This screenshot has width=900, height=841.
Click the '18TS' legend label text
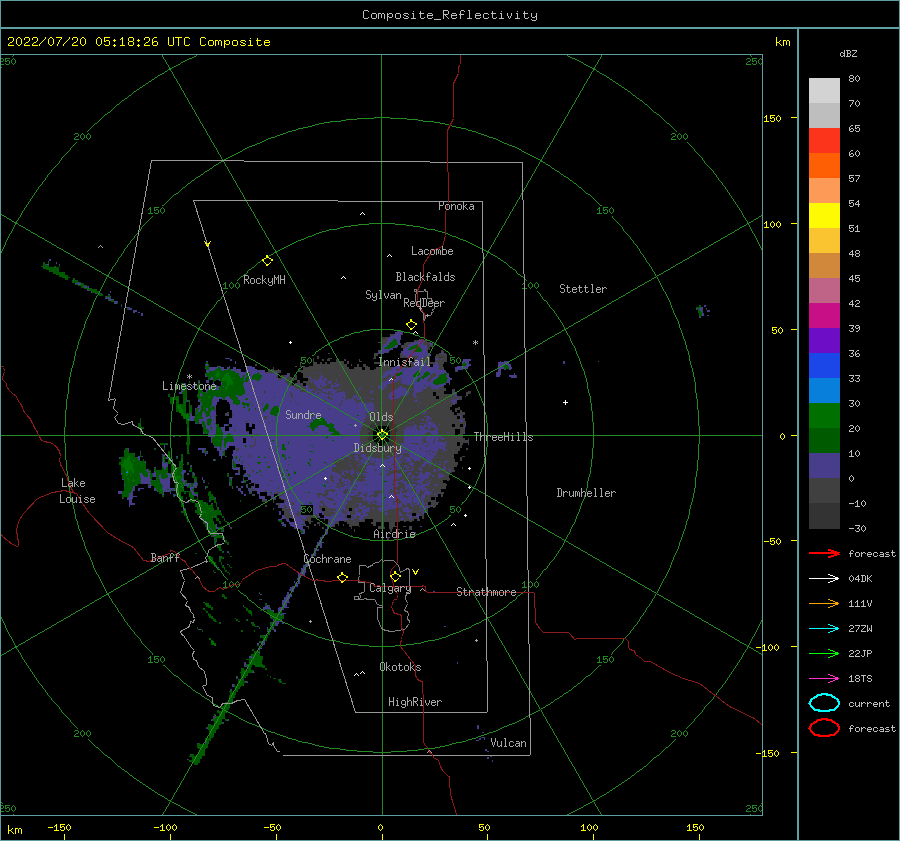point(860,679)
